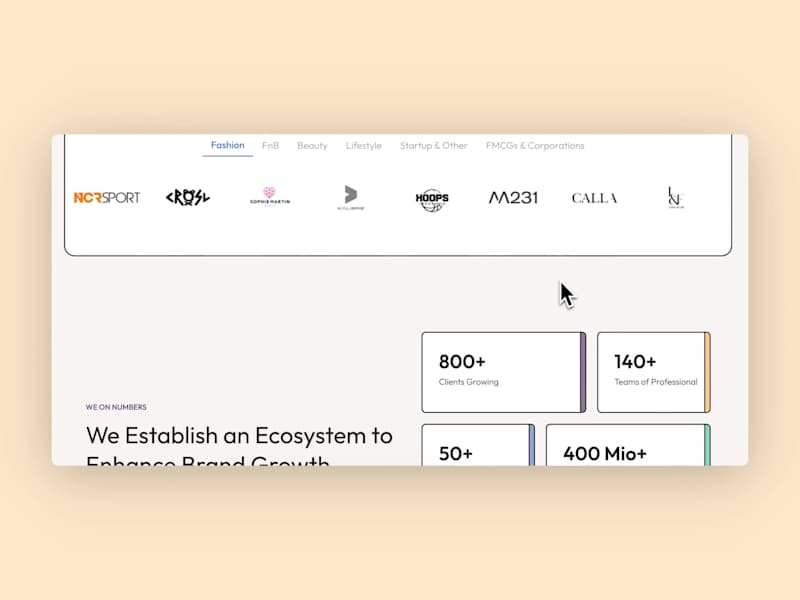Click the Crosl graffiti-style brand logo
This screenshot has height=600, width=800.
click(x=188, y=197)
